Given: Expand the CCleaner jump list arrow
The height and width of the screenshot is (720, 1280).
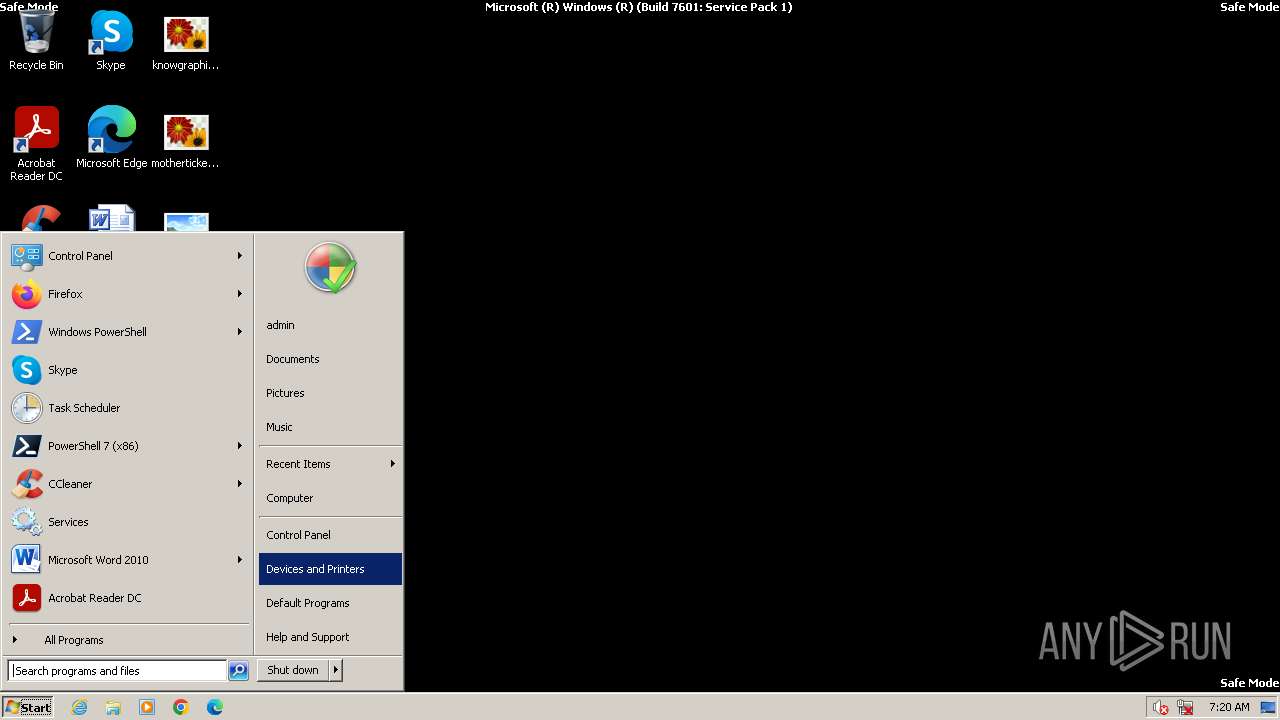Looking at the screenshot, I should (x=240, y=484).
